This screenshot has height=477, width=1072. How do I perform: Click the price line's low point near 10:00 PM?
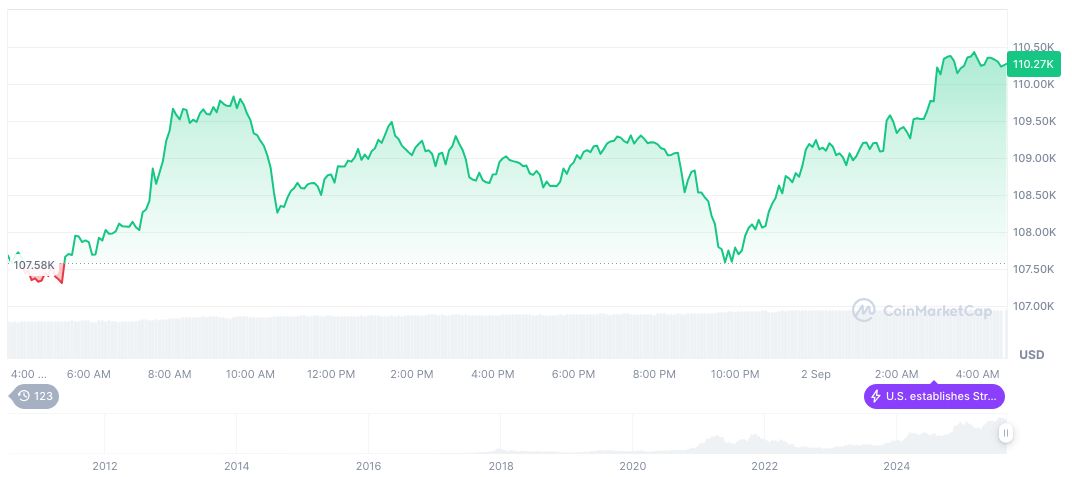click(727, 262)
